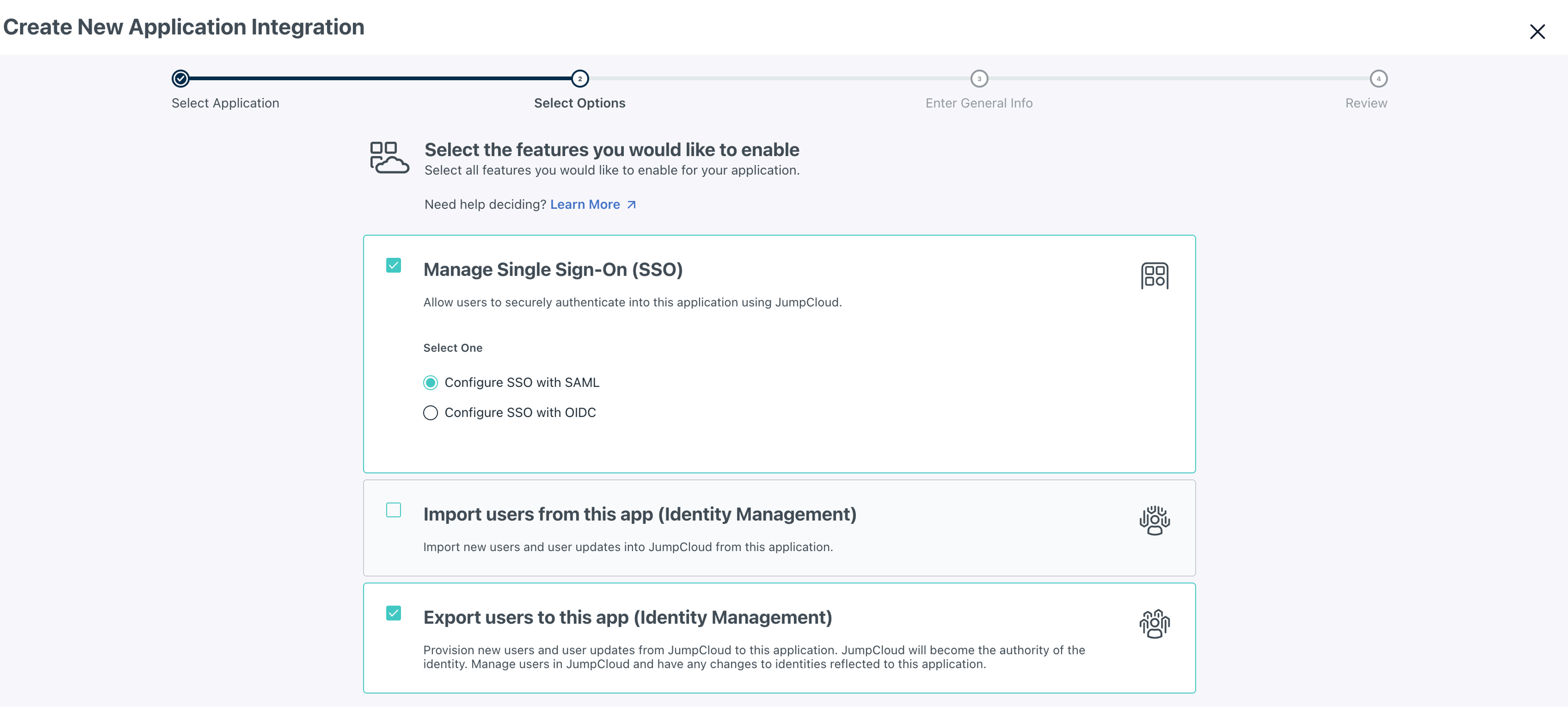Click the Learn More external arrow icon
Viewport: 1568px width, 715px height.
(x=631, y=205)
